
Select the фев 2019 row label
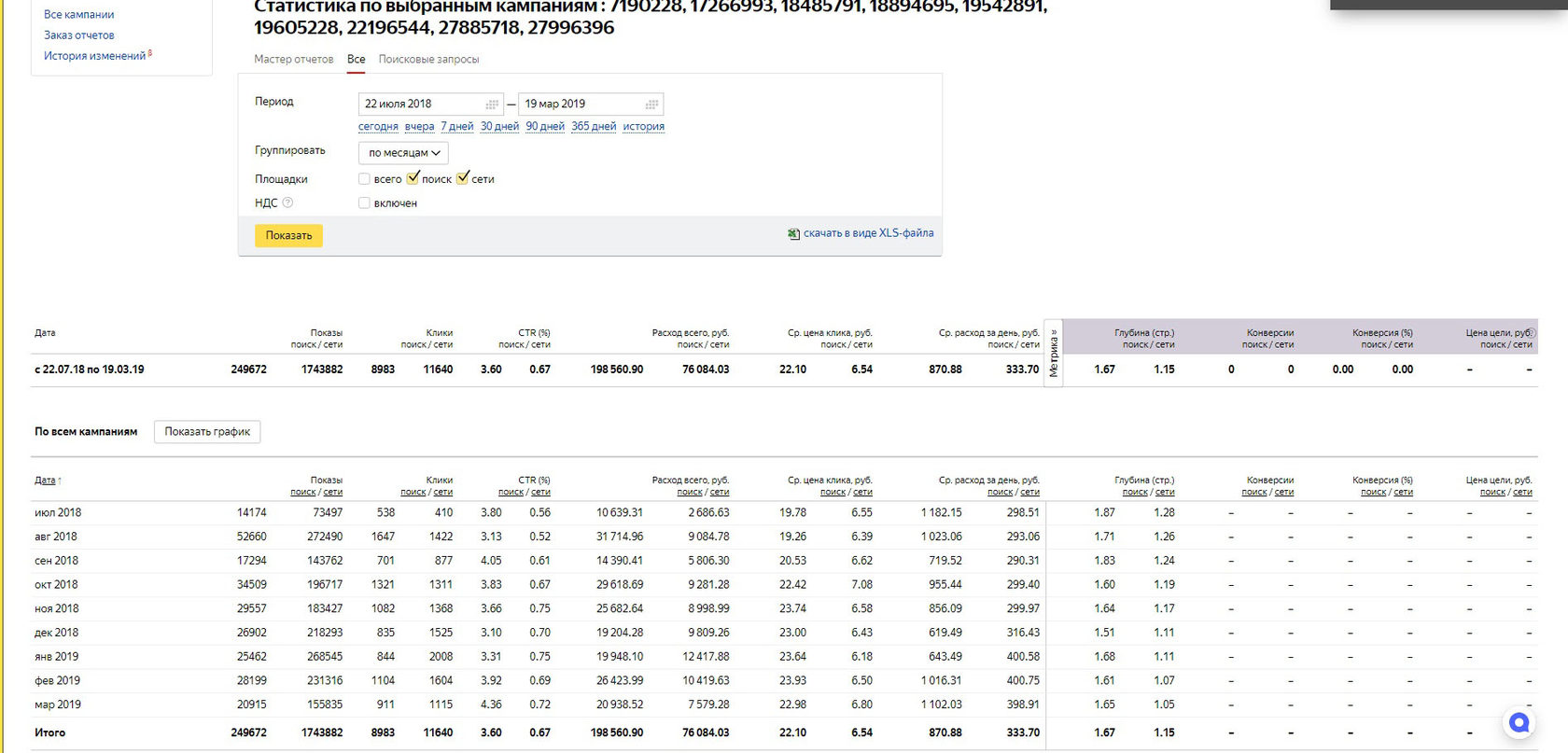click(57, 681)
